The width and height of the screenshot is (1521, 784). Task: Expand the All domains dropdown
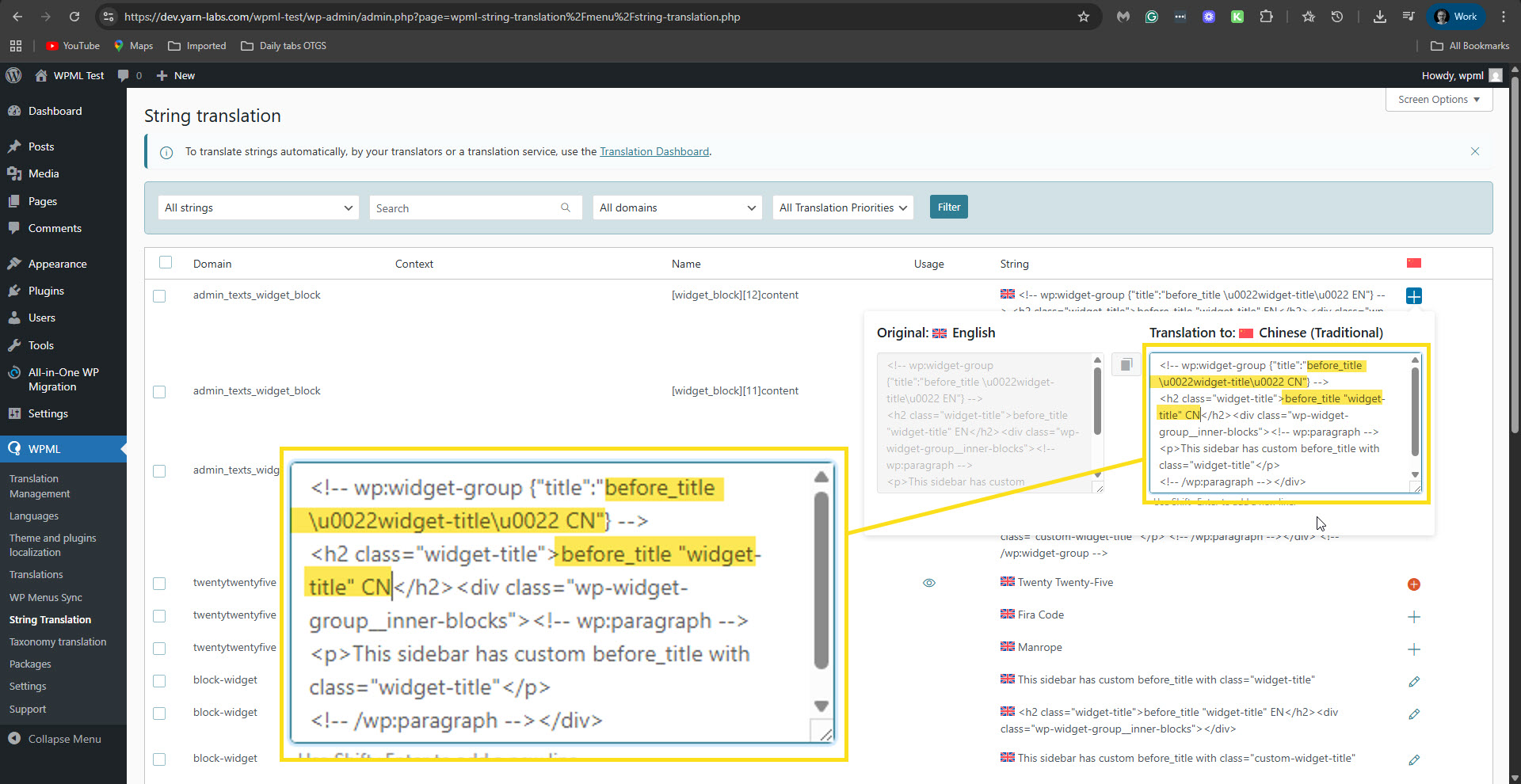point(677,207)
